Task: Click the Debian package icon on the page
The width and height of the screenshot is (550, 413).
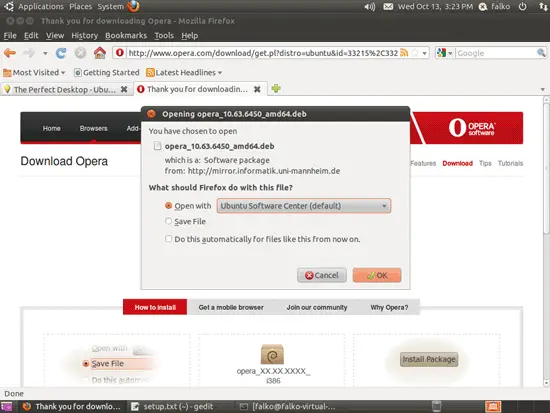Action: click(272, 354)
